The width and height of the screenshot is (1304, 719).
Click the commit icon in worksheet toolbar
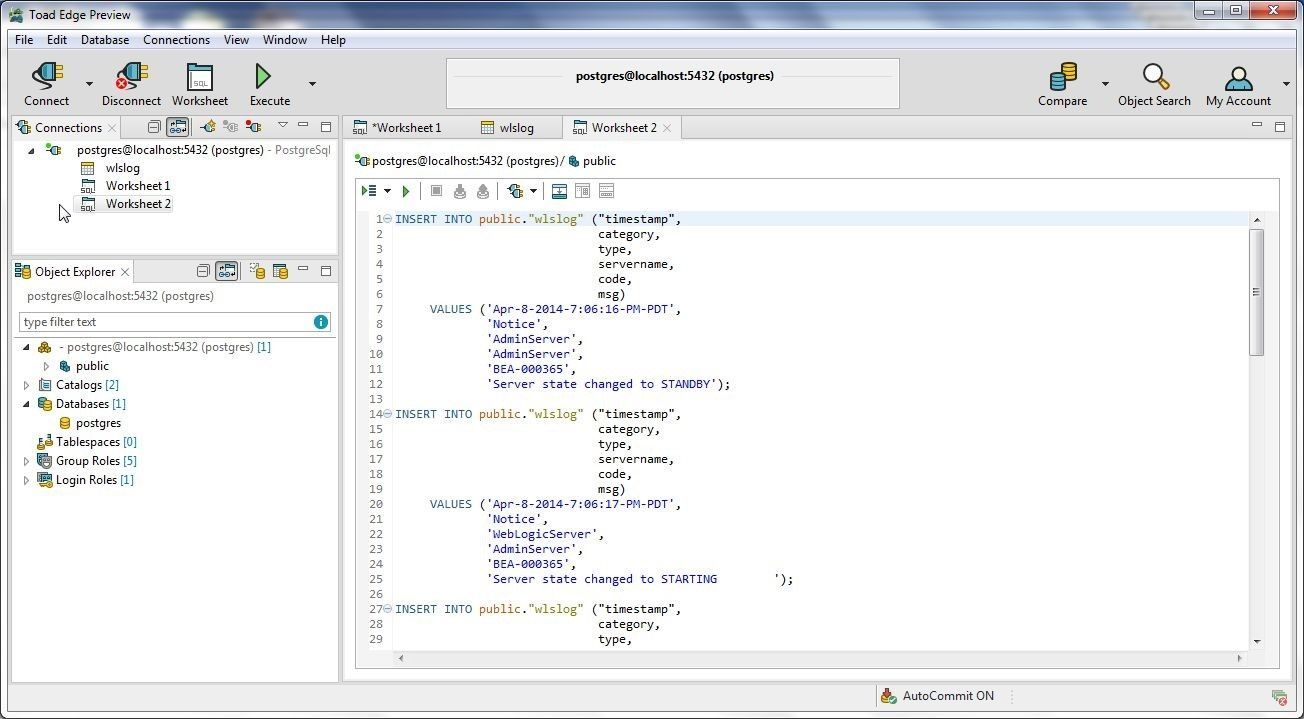coord(460,191)
